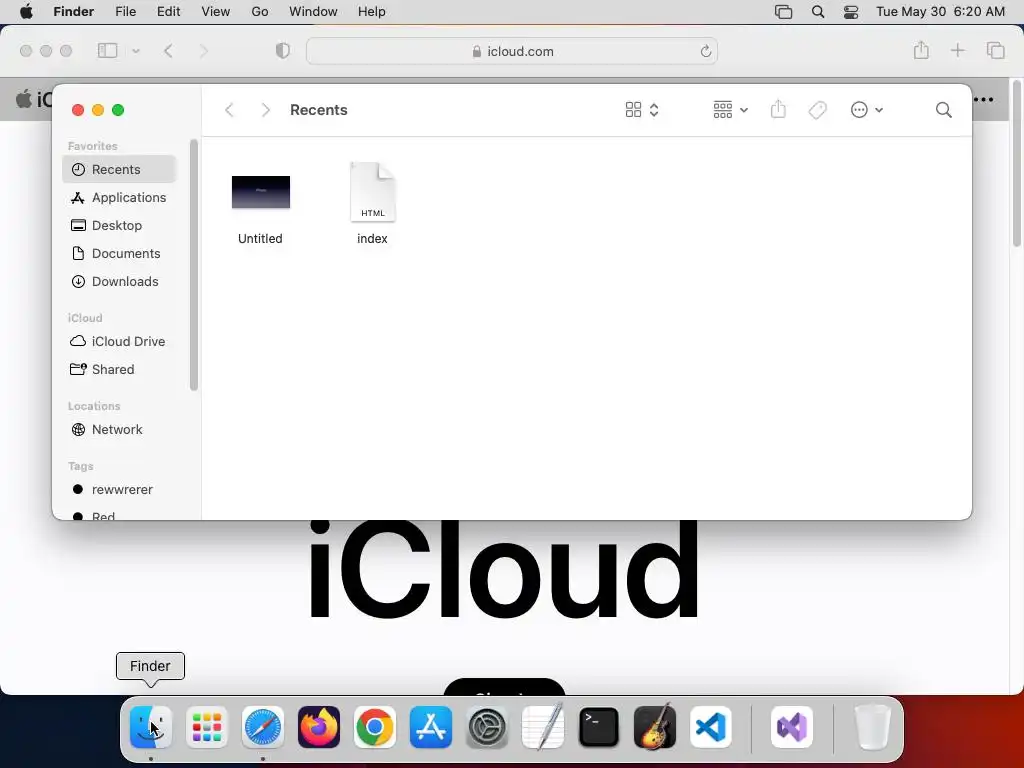Click the Safari page scrollbar
Image resolution: width=1024 pixels, height=768 pixels.
tap(1016, 163)
